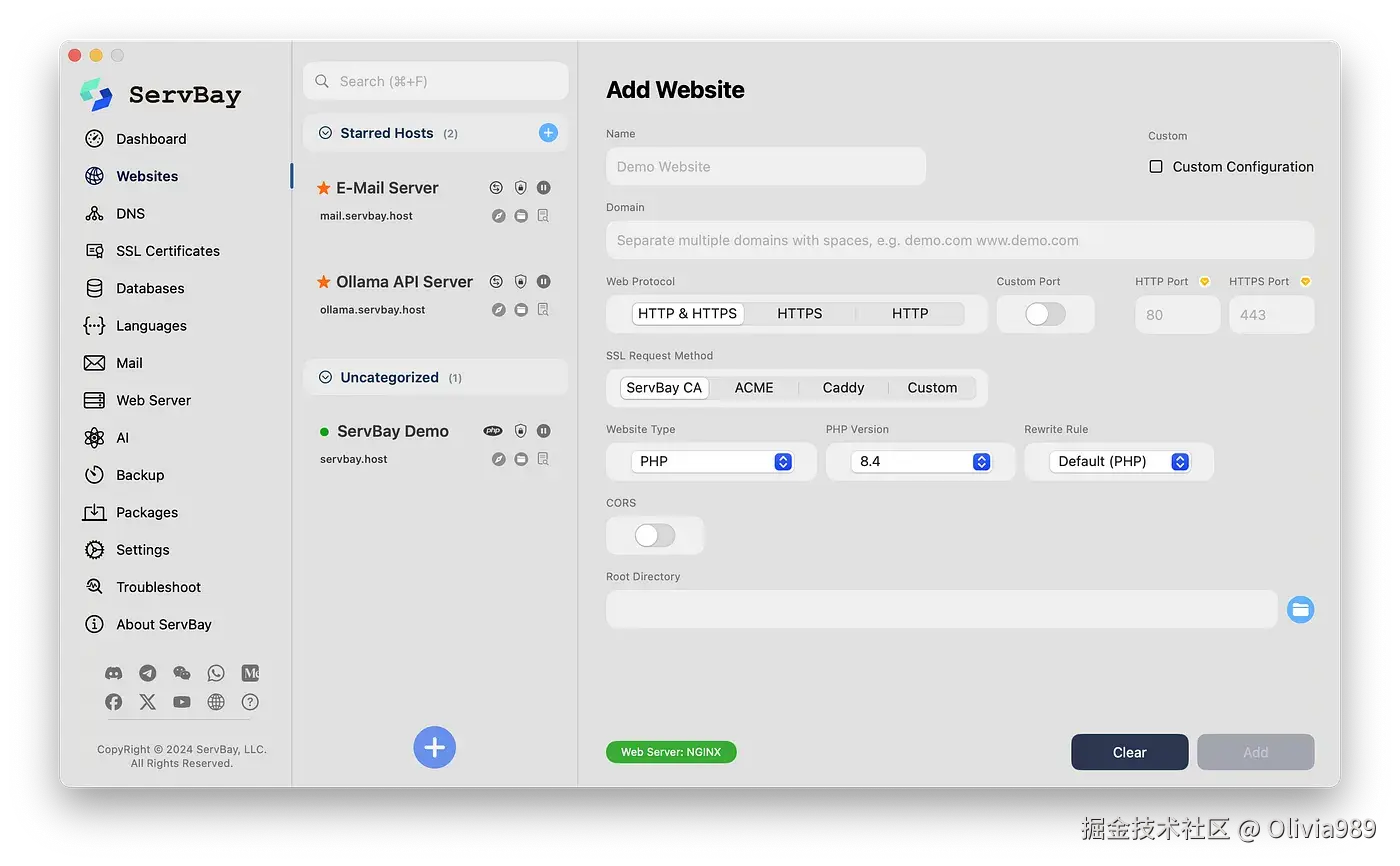Open the WhatsApp icon in sidebar footer

pos(216,674)
